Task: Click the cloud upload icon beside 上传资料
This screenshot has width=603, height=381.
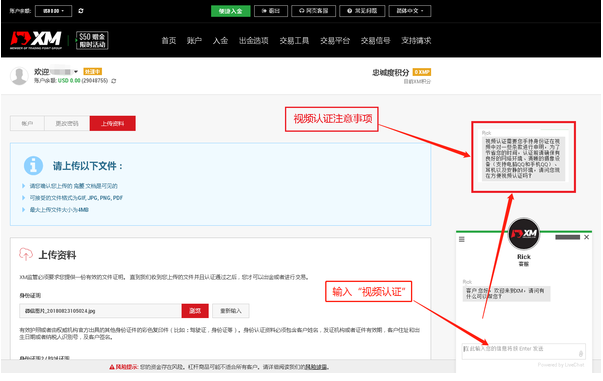Action: point(26,254)
